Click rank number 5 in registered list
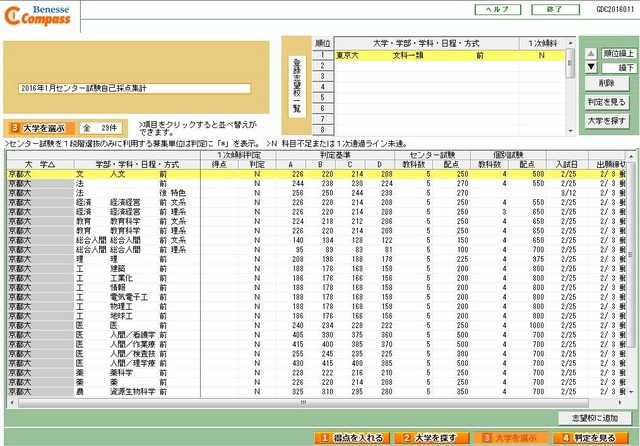 pyautogui.click(x=323, y=98)
